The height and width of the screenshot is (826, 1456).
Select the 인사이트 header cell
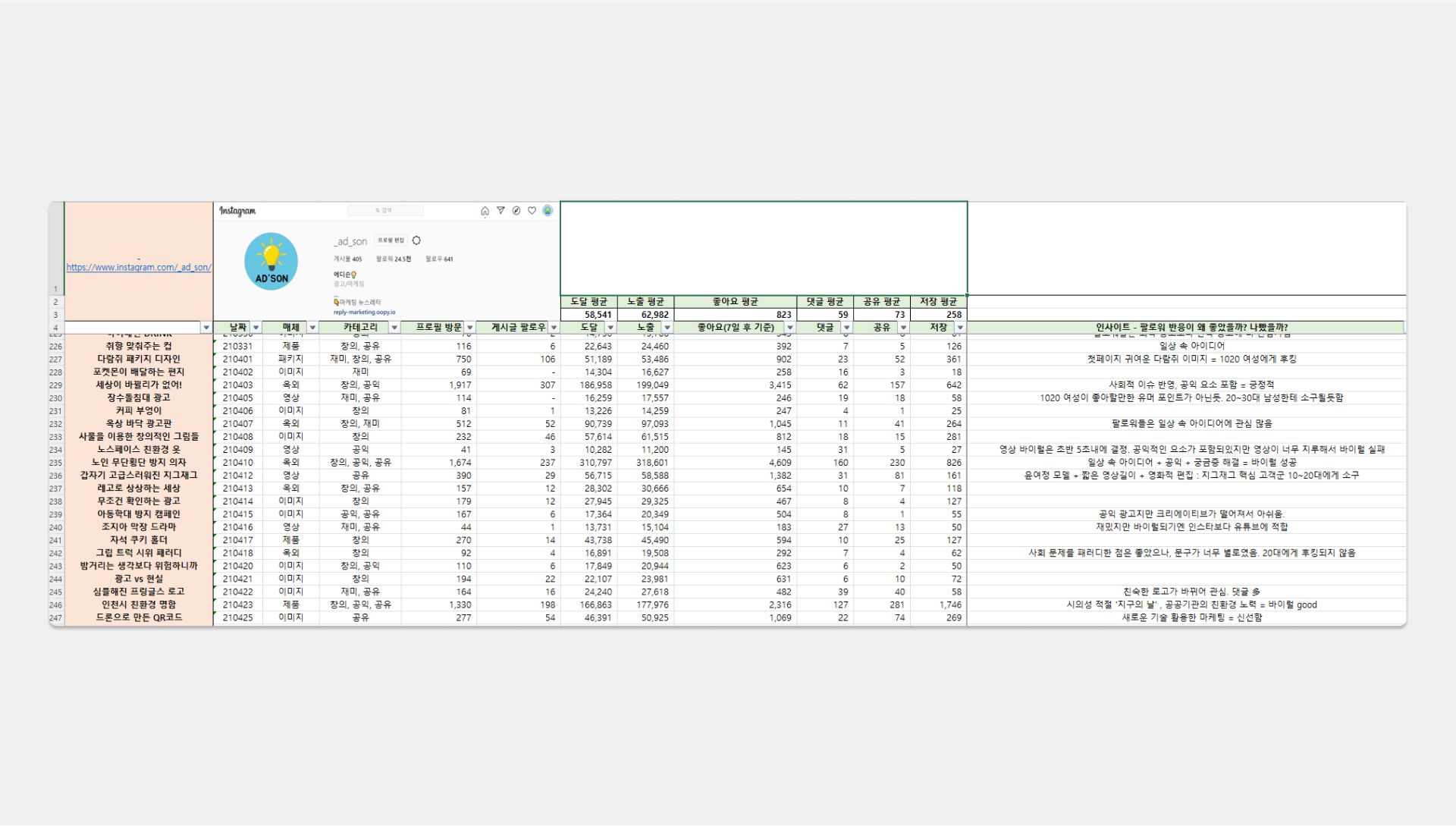pos(1186,328)
